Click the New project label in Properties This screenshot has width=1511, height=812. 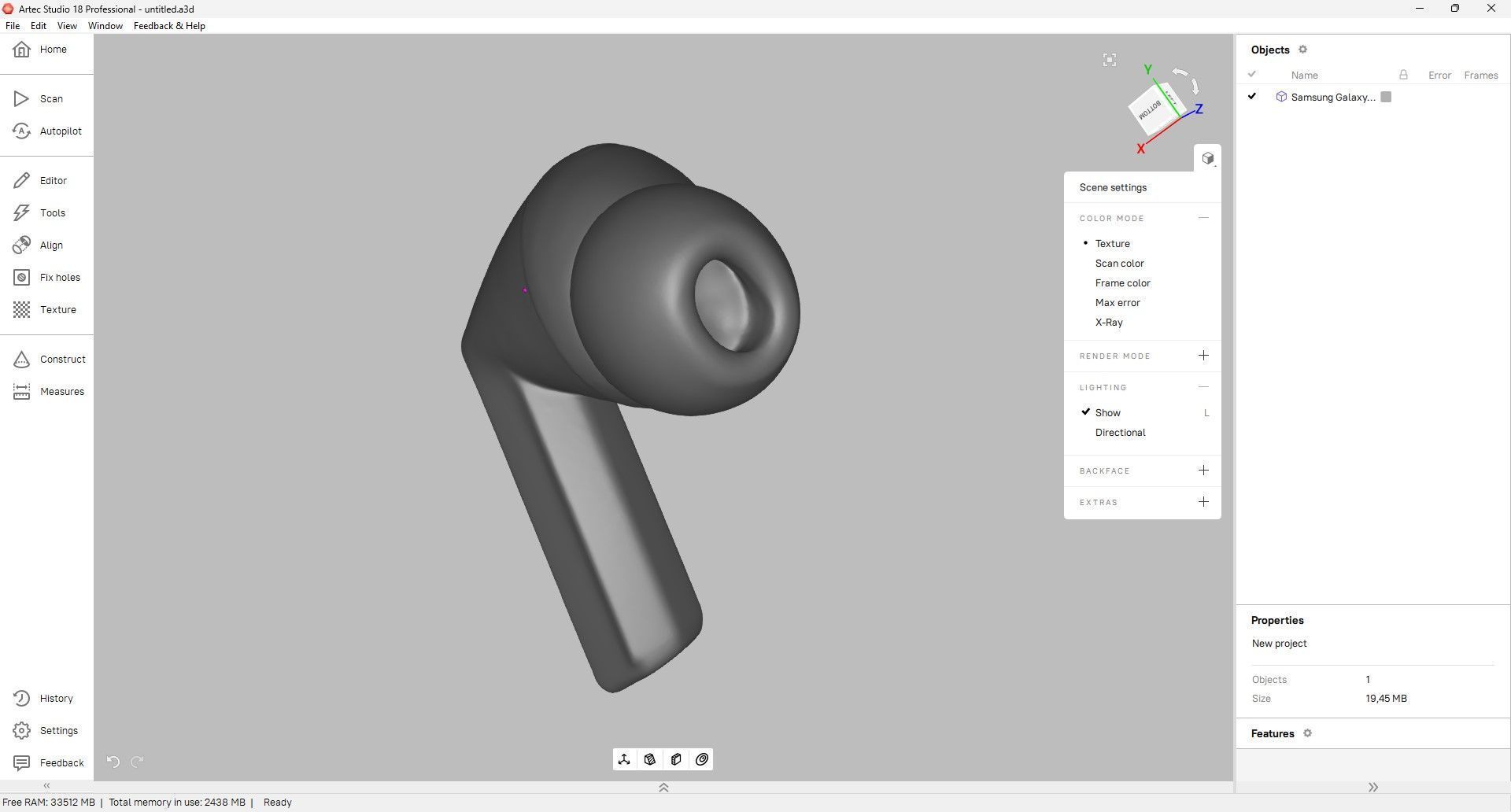tap(1279, 644)
